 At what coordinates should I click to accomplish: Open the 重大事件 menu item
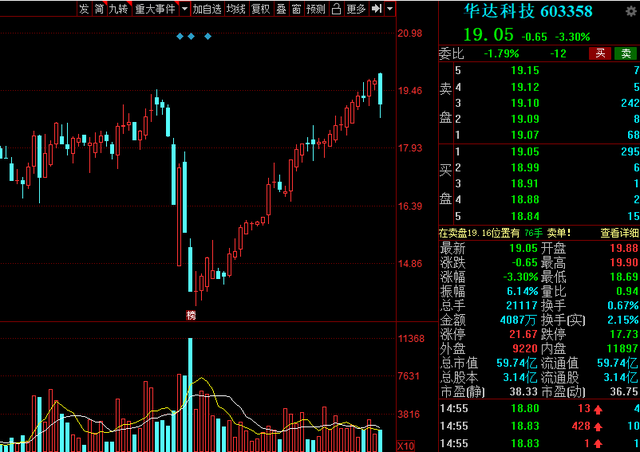[155, 9]
